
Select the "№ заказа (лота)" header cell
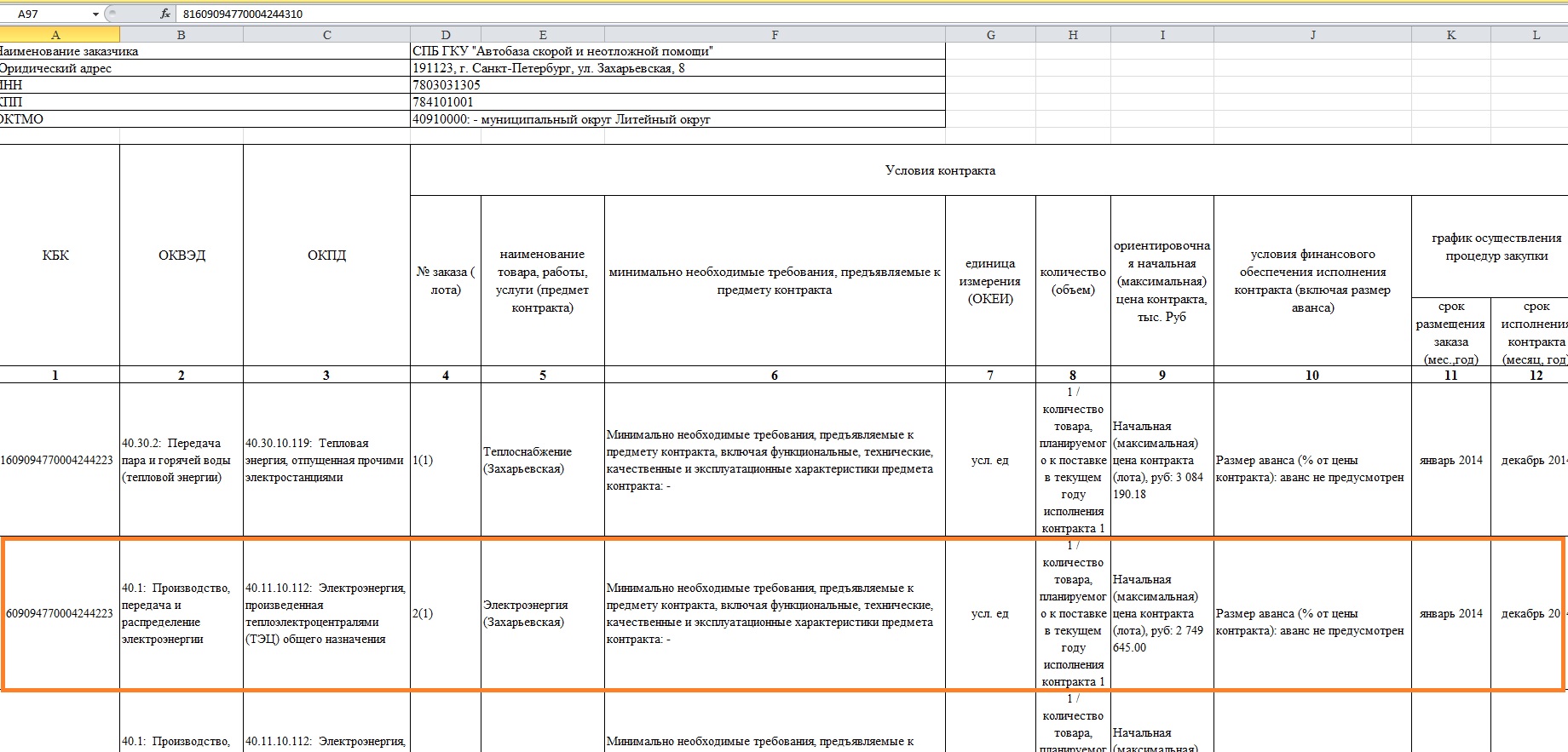coord(446,281)
